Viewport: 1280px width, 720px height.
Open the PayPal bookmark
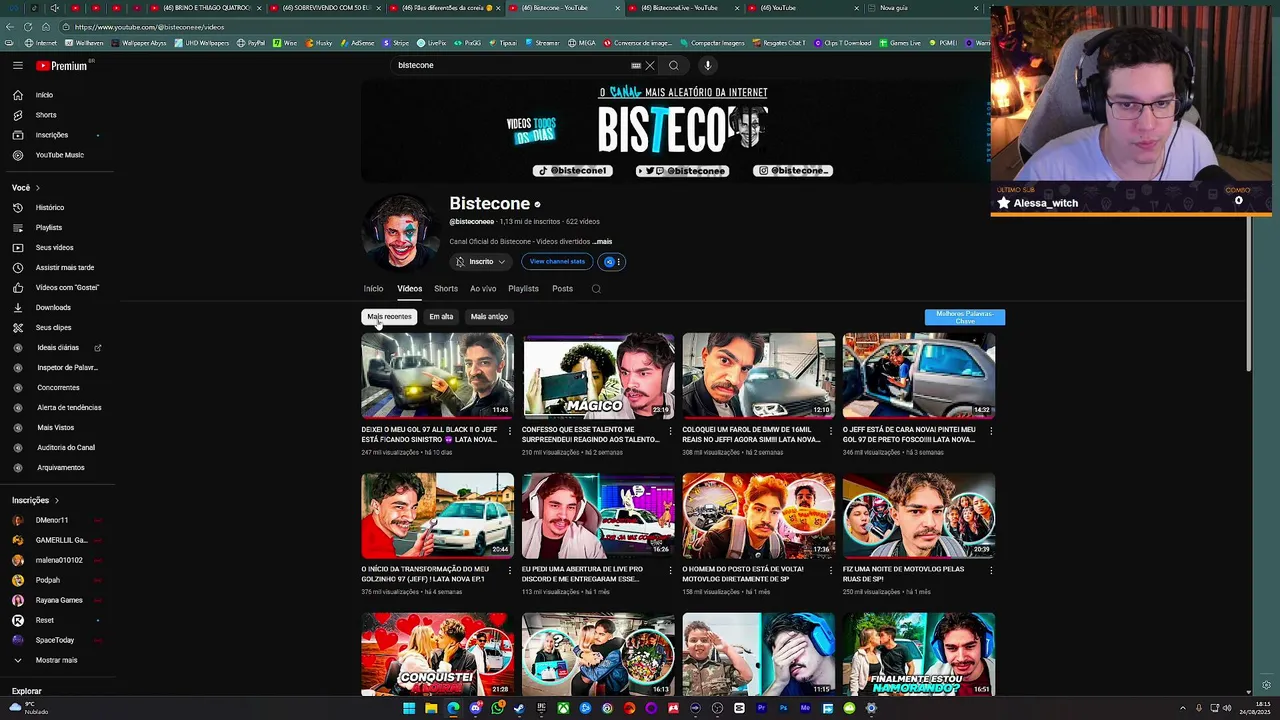click(x=252, y=43)
